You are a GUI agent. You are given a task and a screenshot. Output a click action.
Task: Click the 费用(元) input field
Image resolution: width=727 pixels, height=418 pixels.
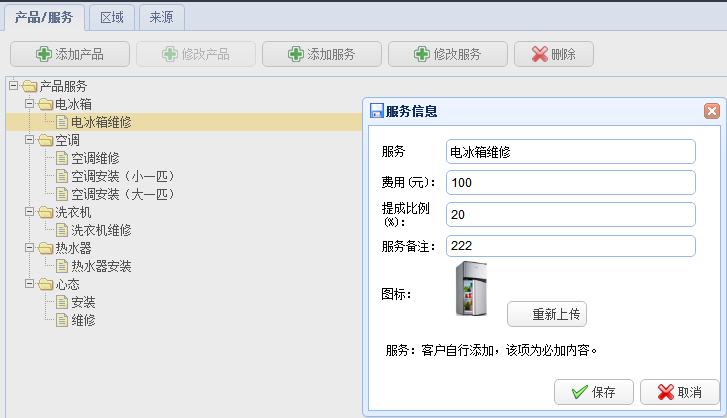570,183
